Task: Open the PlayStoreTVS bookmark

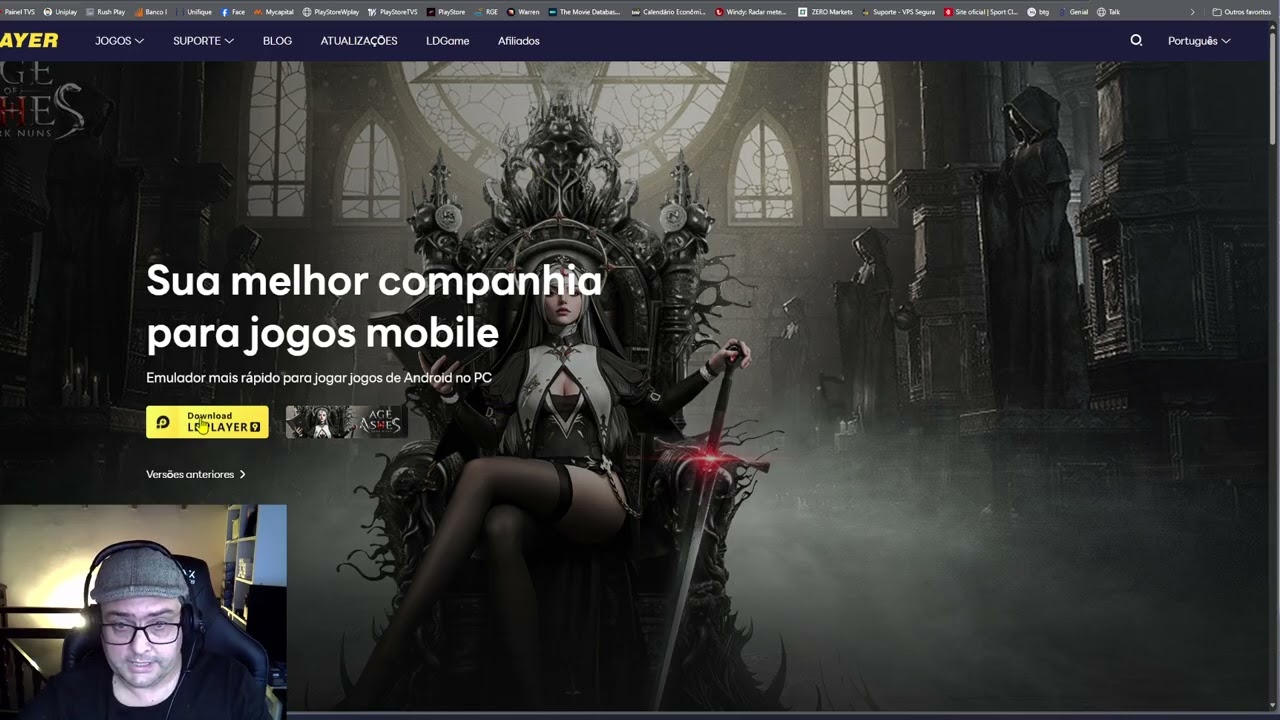Action: pyautogui.click(x=393, y=12)
